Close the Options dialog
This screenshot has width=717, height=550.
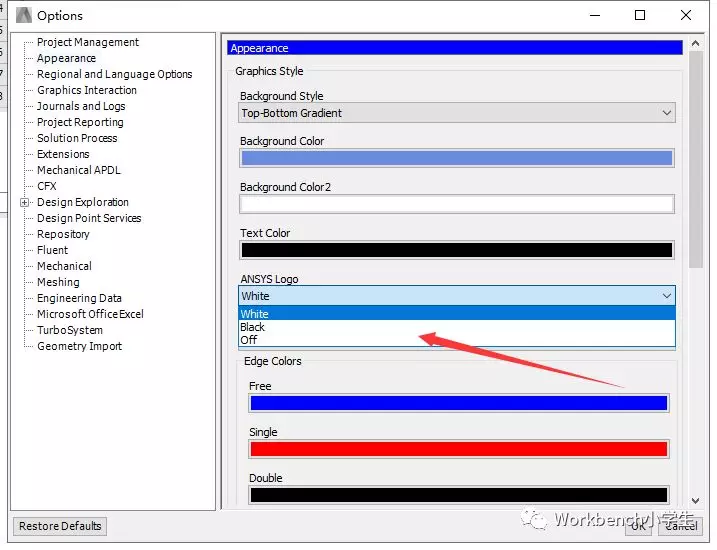click(685, 15)
